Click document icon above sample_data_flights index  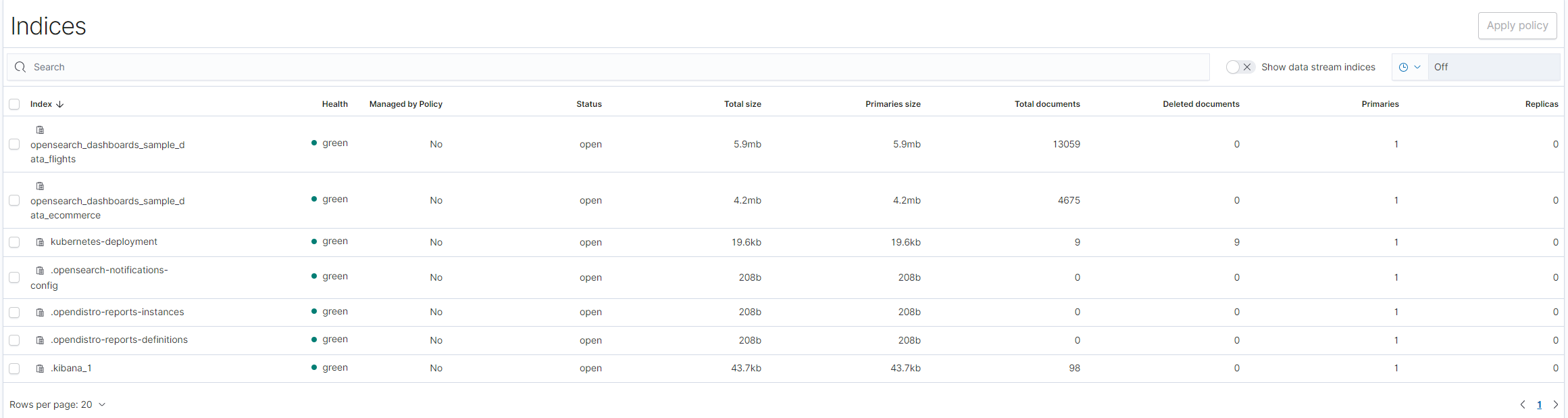(x=40, y=130)
